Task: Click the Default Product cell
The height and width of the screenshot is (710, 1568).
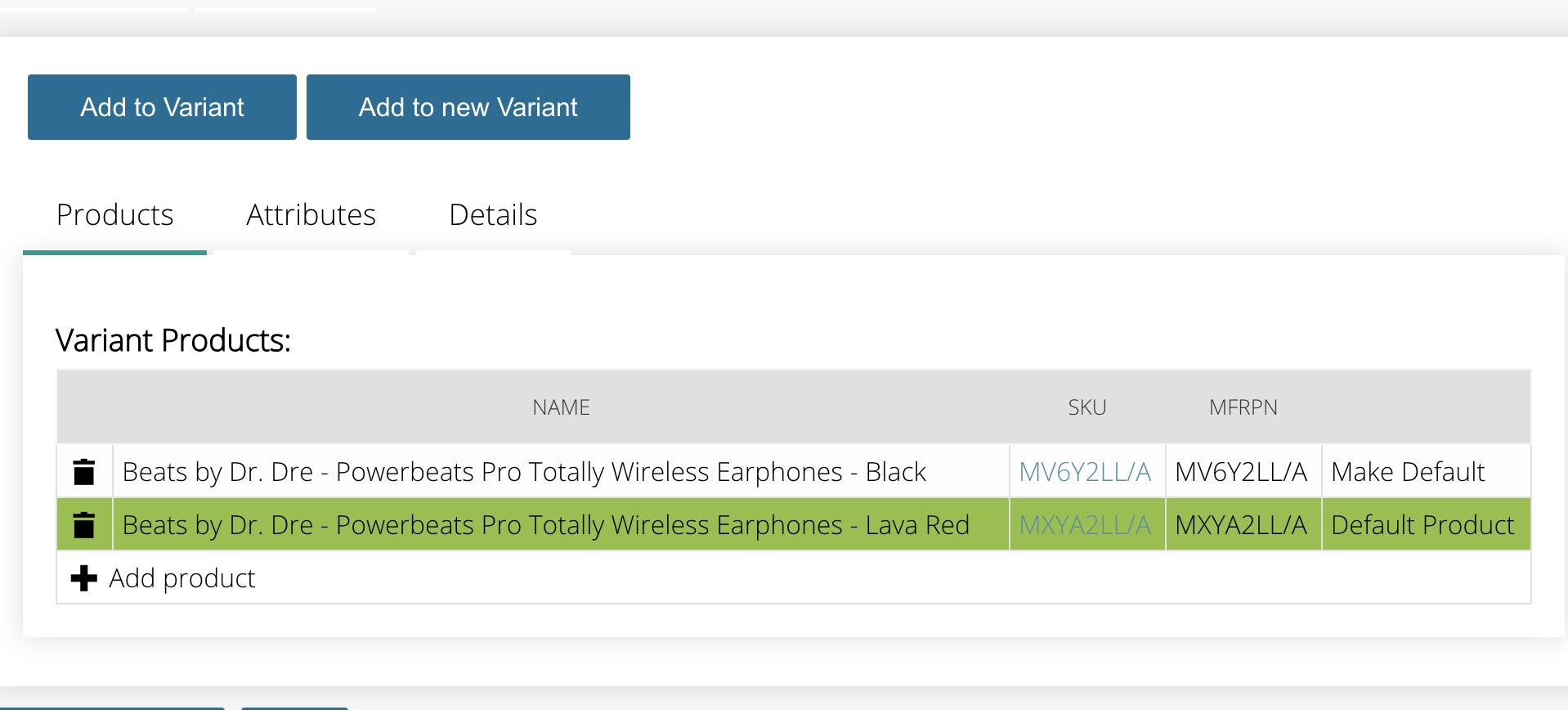Action: 1422,525
